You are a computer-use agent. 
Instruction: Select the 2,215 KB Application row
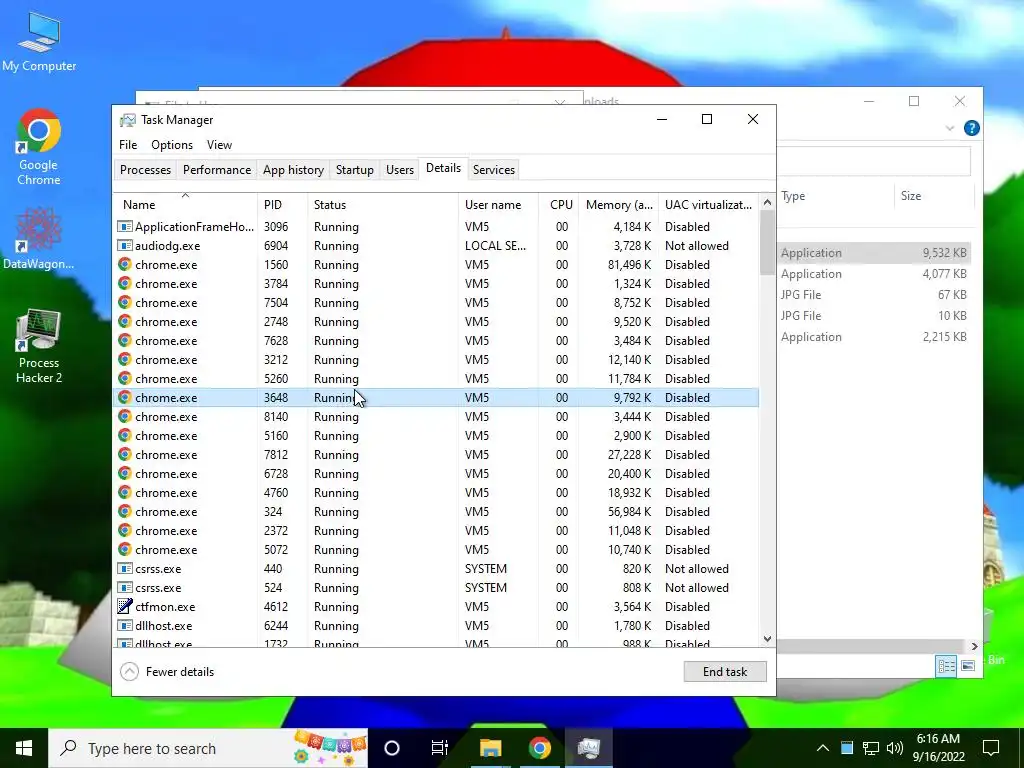pyautogui.click(x=874, y=336)
